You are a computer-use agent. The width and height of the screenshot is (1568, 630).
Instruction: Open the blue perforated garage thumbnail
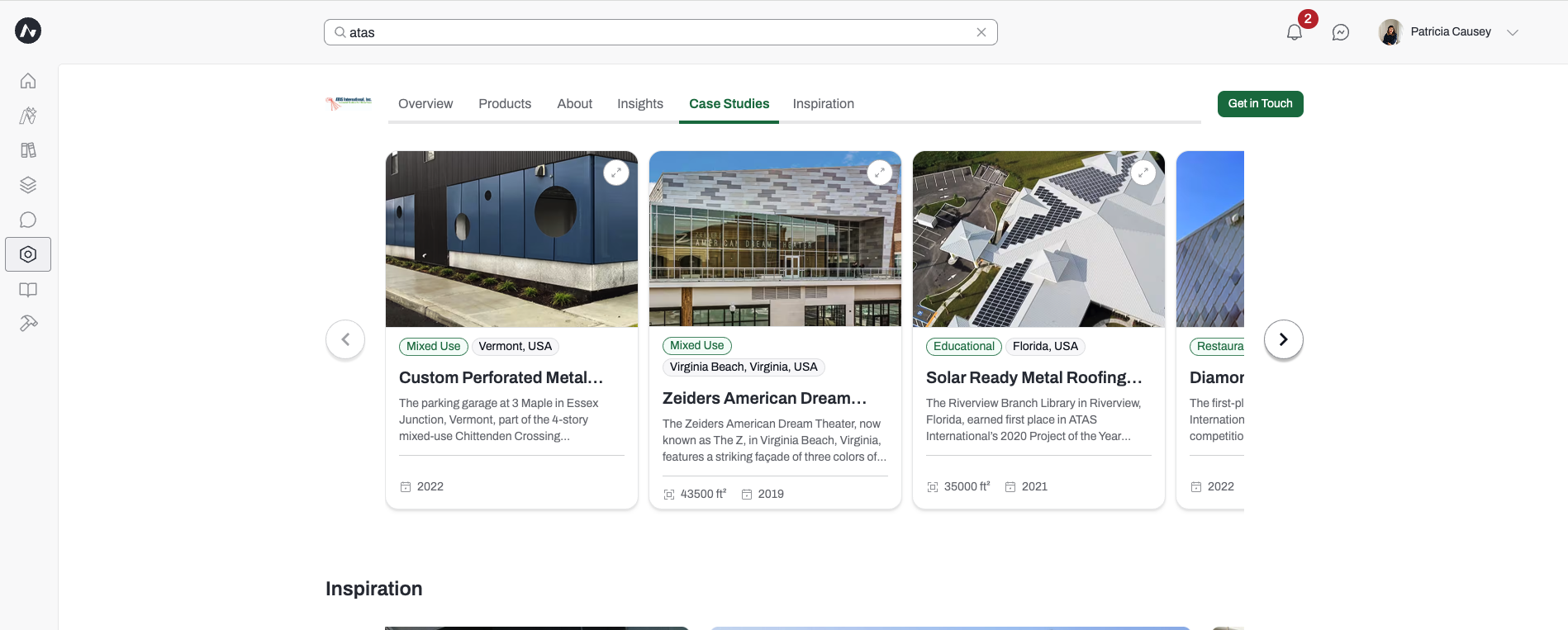point(511,239)
